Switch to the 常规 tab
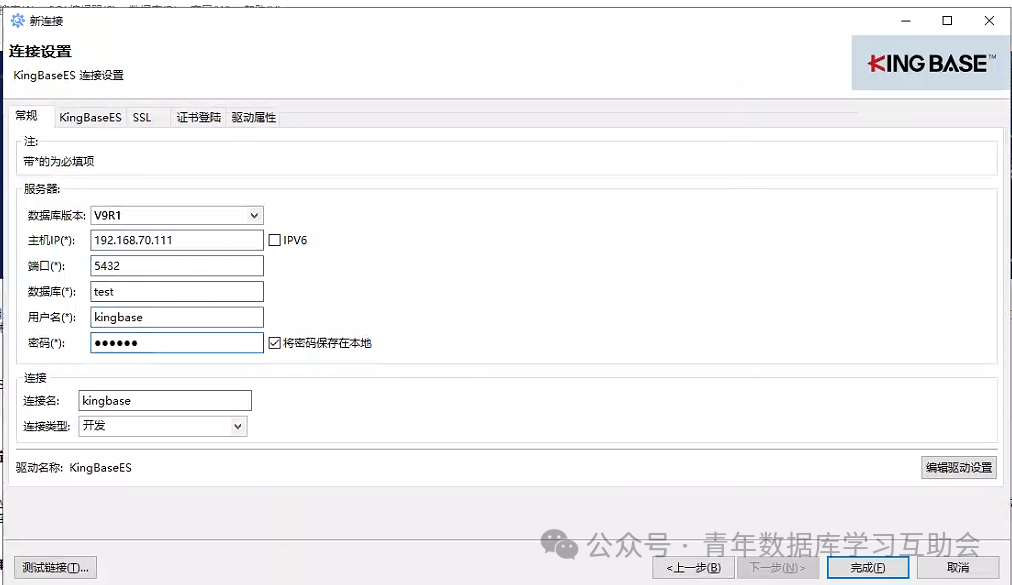Viewport: 1012px width, 585px height. [x=27, y=116]
